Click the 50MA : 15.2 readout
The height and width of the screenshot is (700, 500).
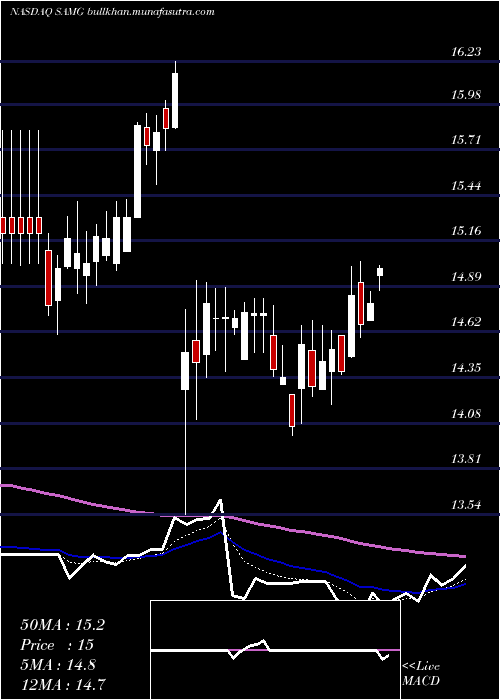62,625
